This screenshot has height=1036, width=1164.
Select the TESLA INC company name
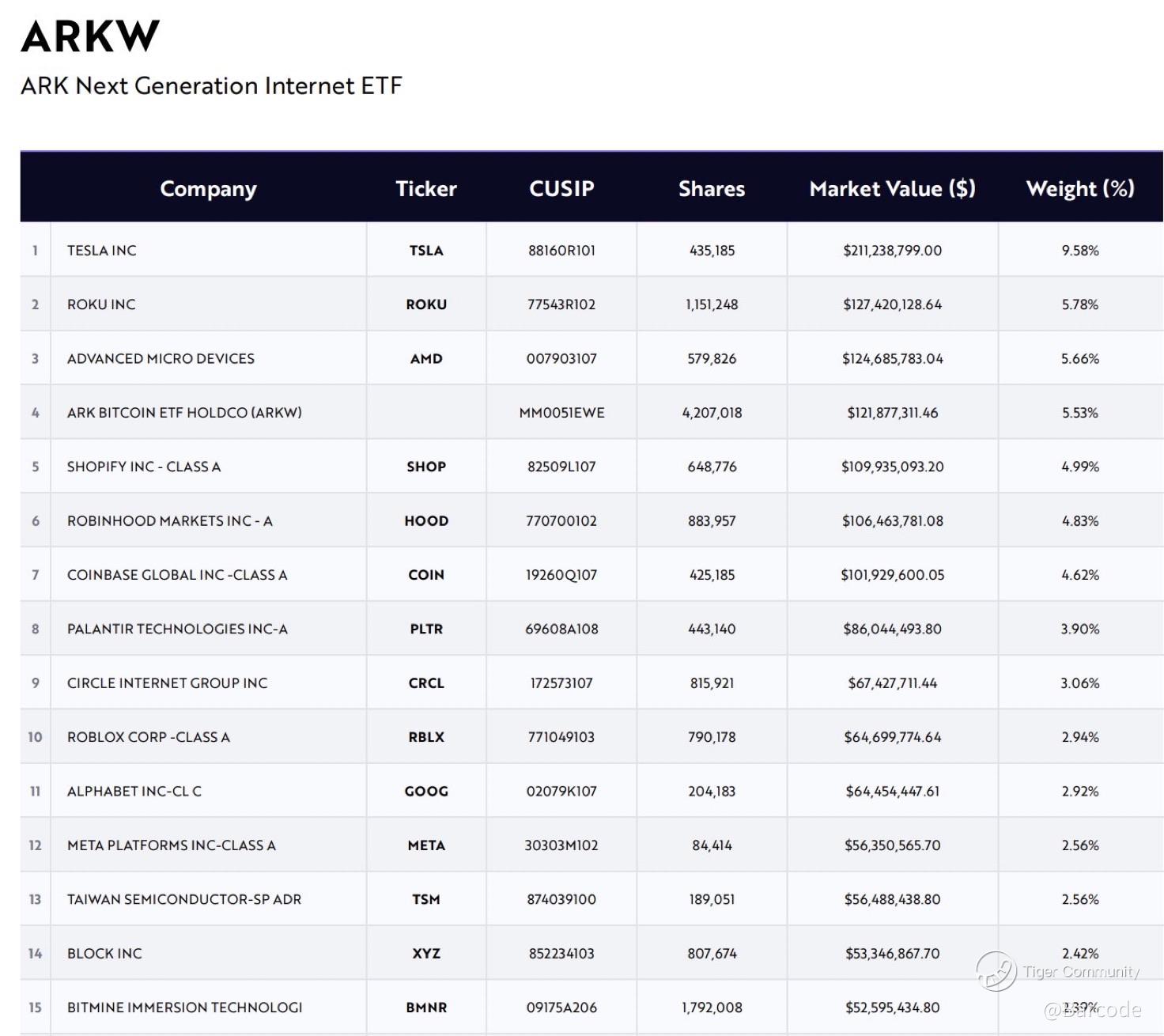click(x=101, y=251)
